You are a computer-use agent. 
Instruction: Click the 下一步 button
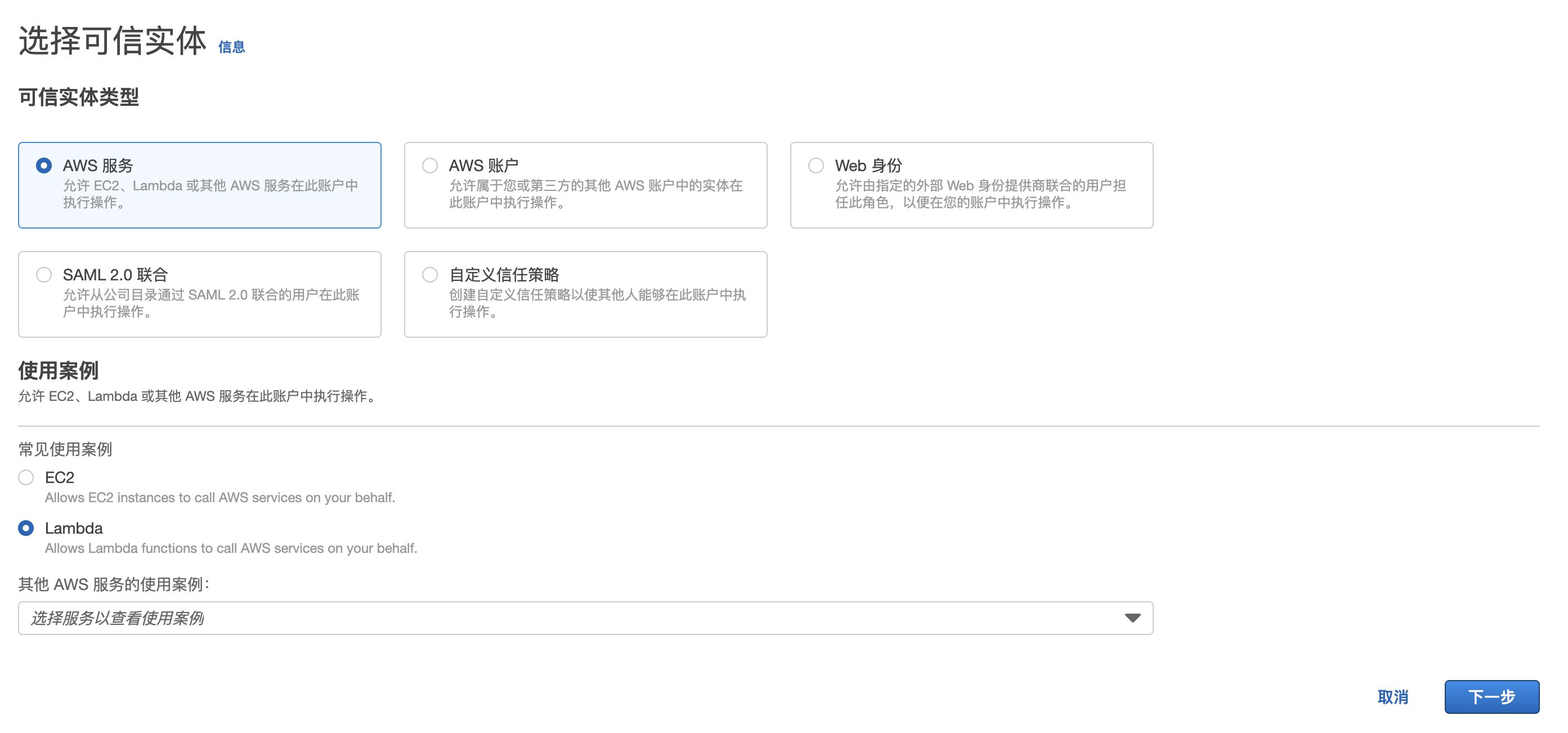pos(1491,696)
